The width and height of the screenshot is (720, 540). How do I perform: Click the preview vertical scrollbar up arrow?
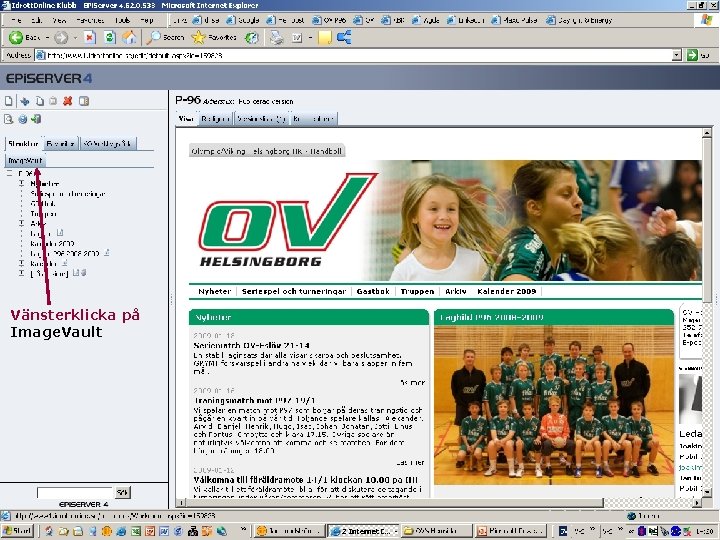[x=707, y=133]
